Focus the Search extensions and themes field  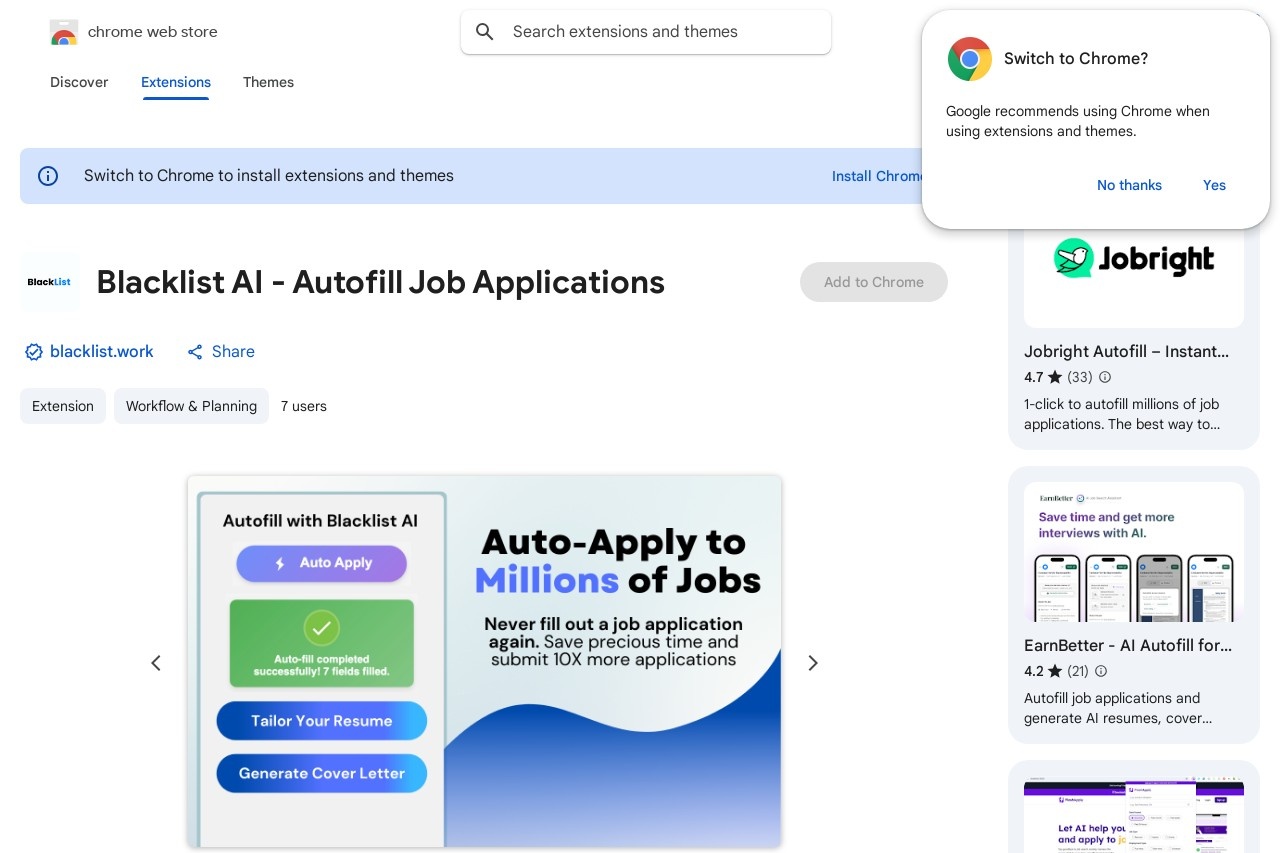pyautogui.click(x=646, y=32)
